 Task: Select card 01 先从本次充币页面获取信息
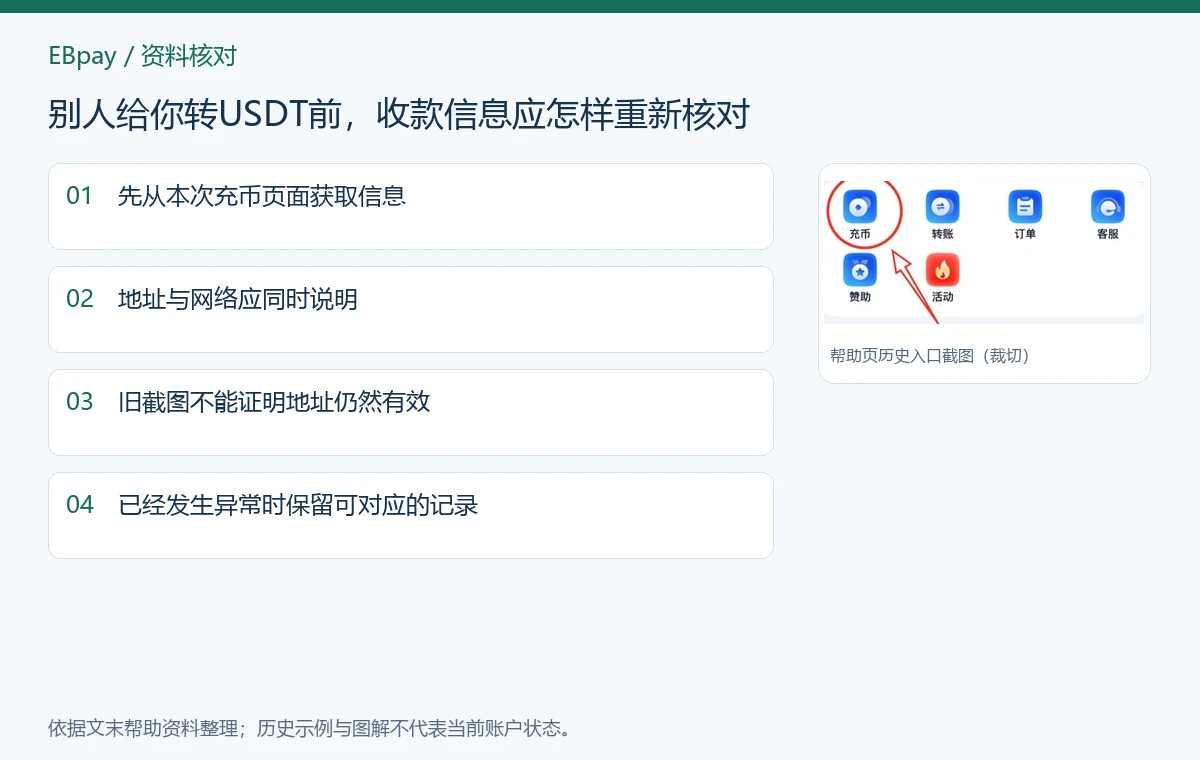tap(411, 207)
